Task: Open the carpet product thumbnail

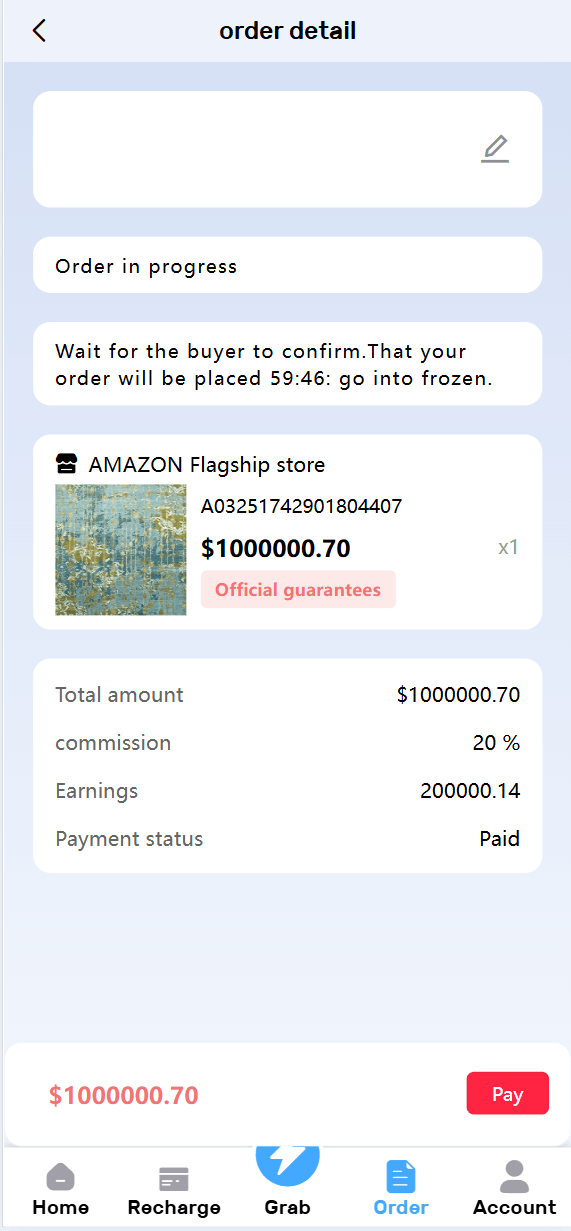Action: pos(121,550)
